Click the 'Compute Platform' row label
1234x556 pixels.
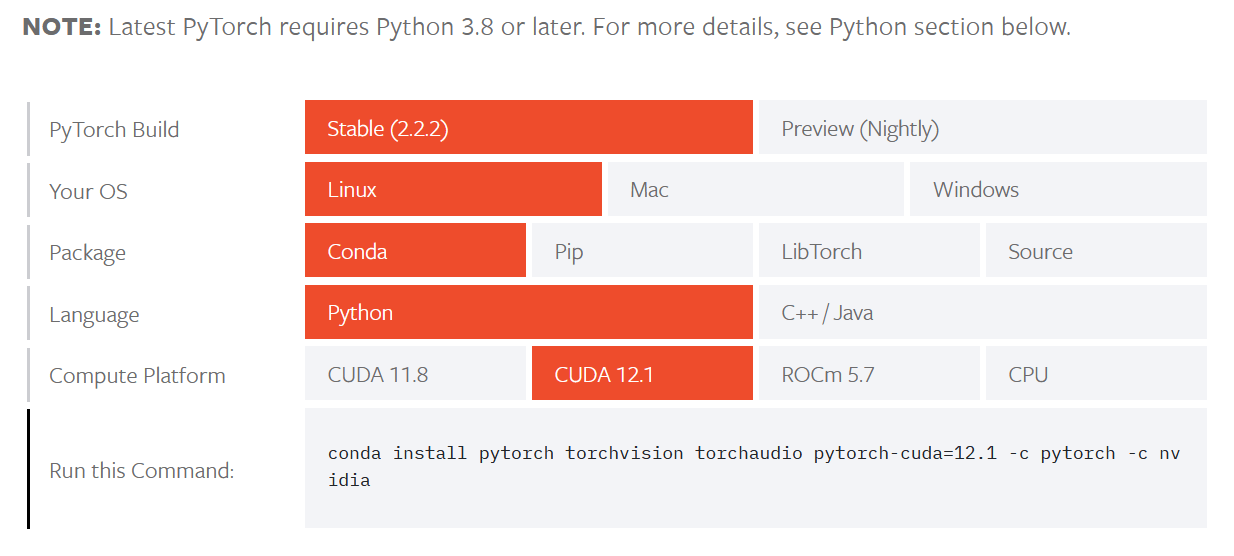tap(137, 376)
